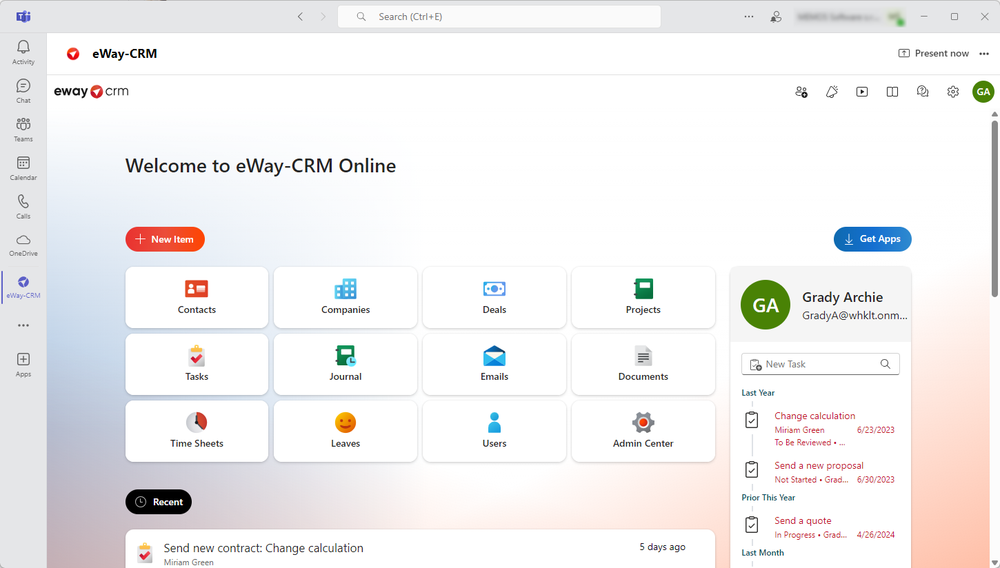Mark Send a new proposal task complete

pyautogui.click(x=752, y=470)
